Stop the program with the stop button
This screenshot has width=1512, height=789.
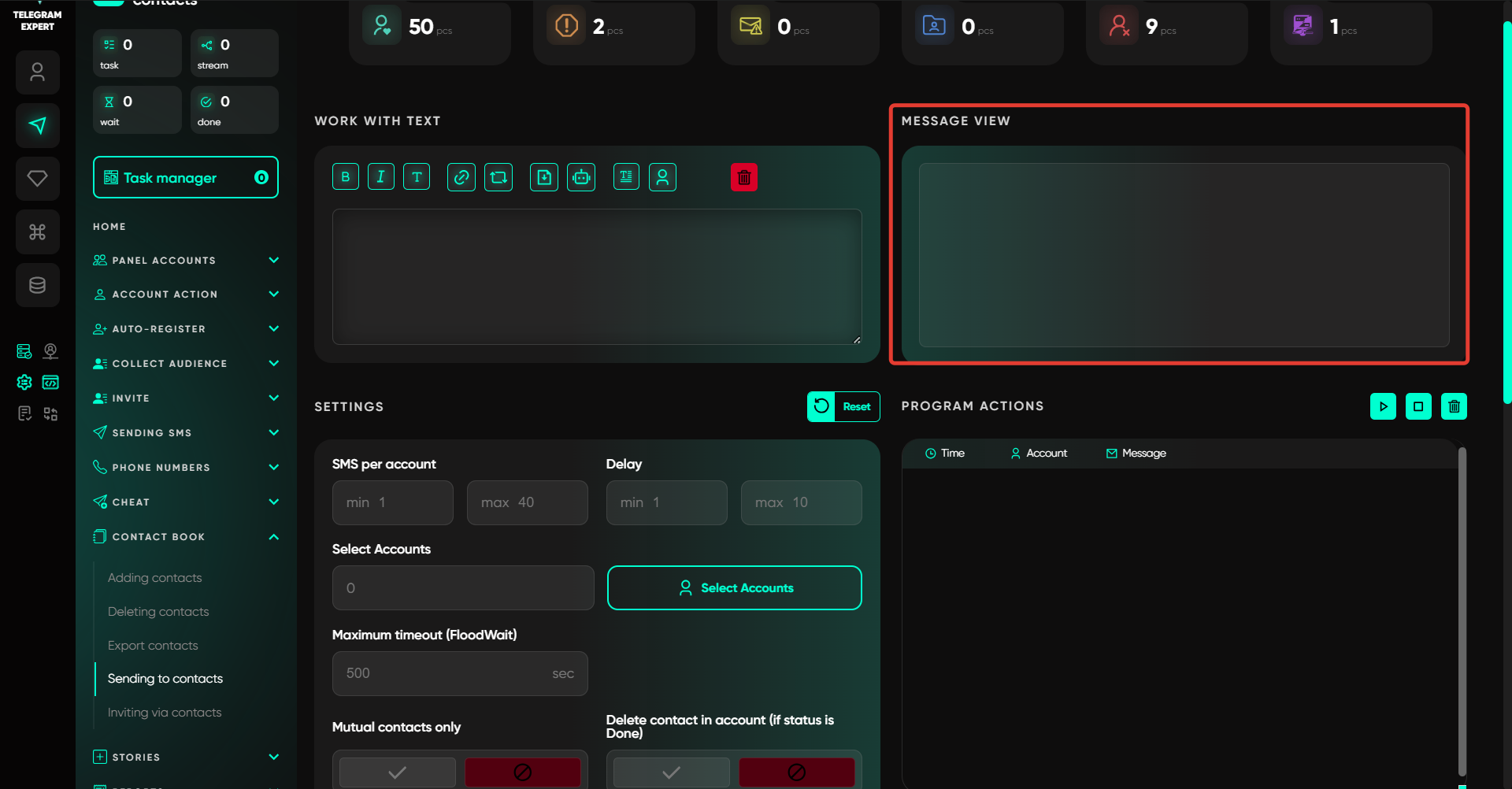(x=1418, y=406)
